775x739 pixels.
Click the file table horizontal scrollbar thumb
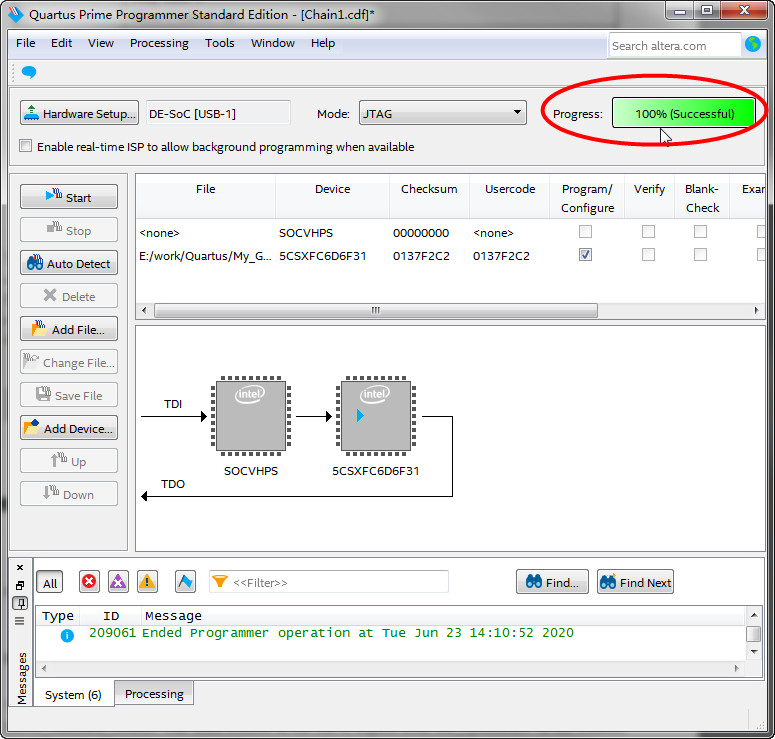[x=376, y=310]
